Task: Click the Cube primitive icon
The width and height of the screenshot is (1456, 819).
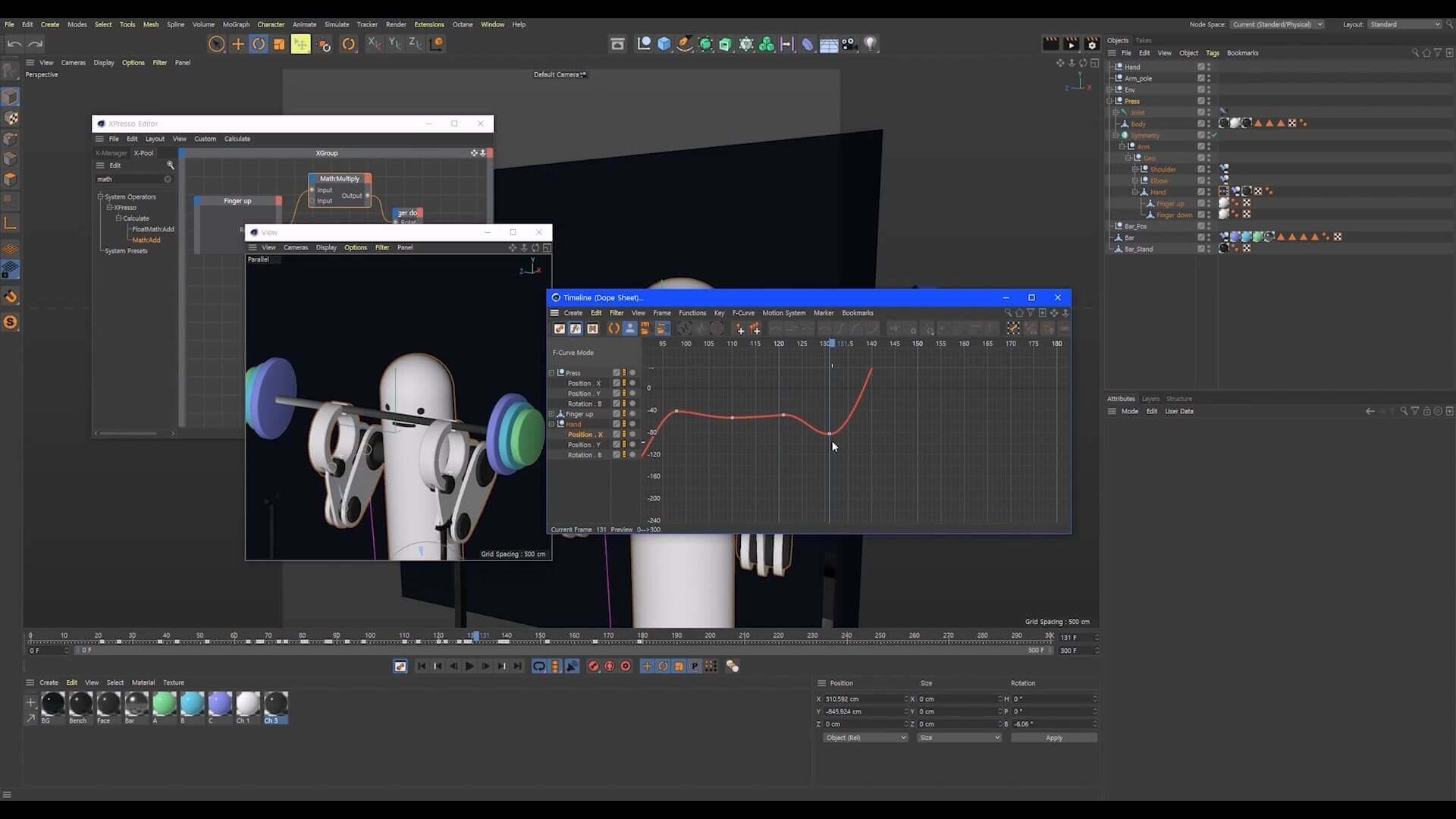Action: [664, 44]
